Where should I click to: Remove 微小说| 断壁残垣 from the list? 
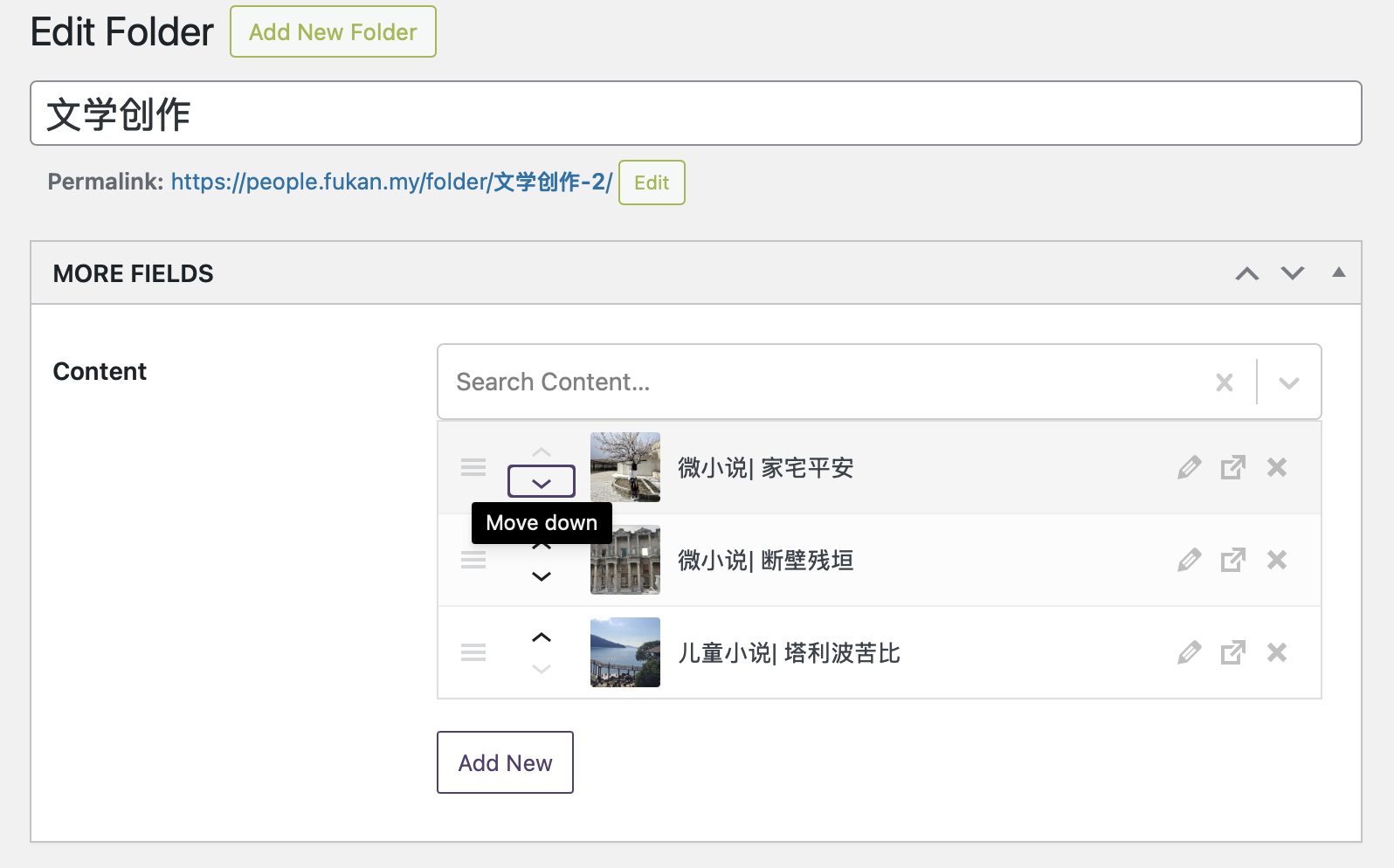[x=1277, y=560]
